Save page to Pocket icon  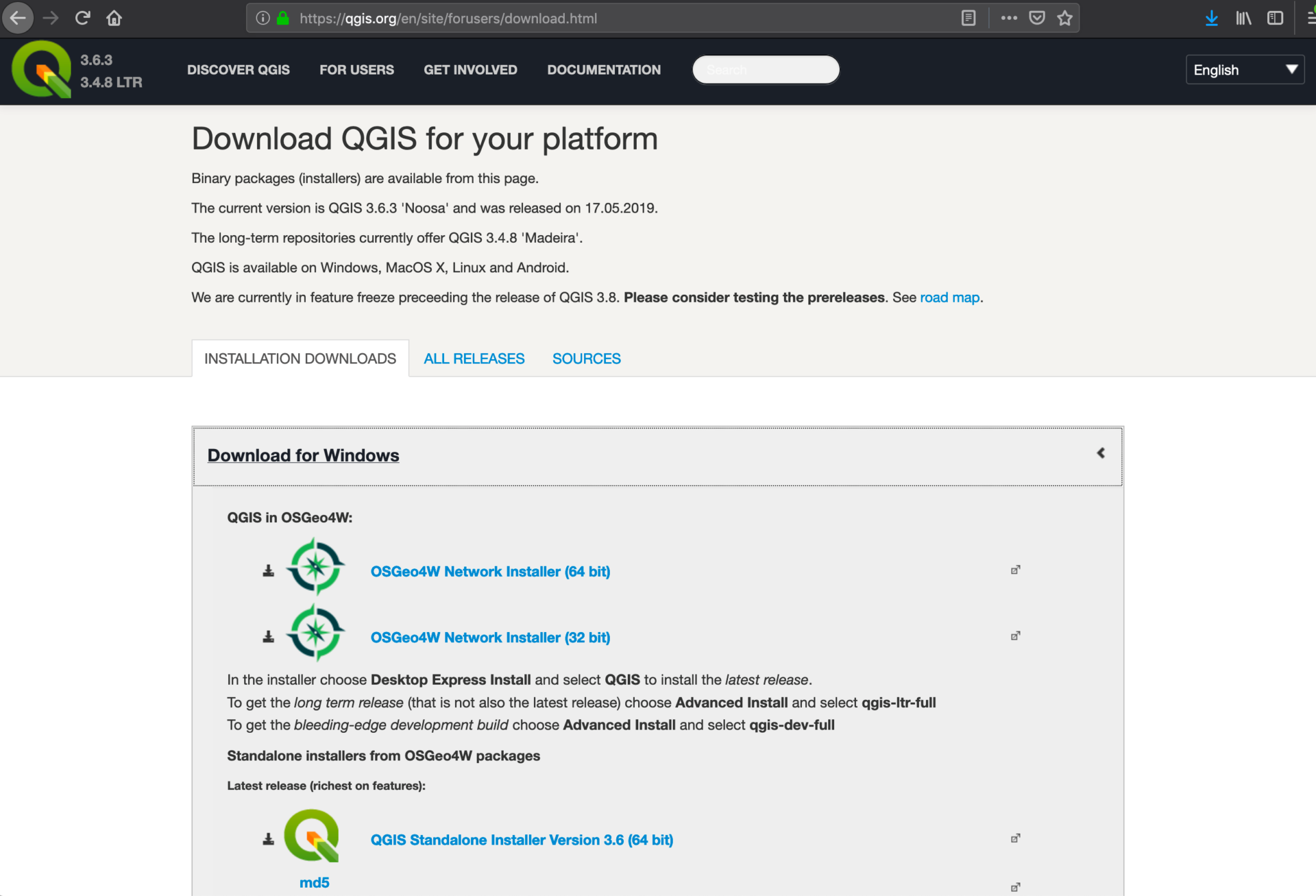coord(1037,18)
